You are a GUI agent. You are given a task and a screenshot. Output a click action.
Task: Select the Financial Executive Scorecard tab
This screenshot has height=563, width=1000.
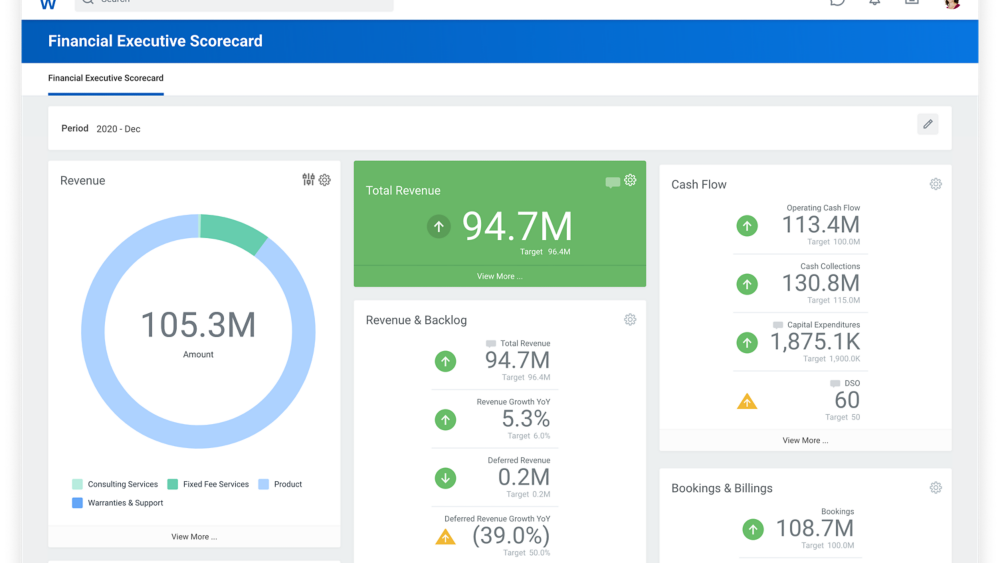coord(106,78)
